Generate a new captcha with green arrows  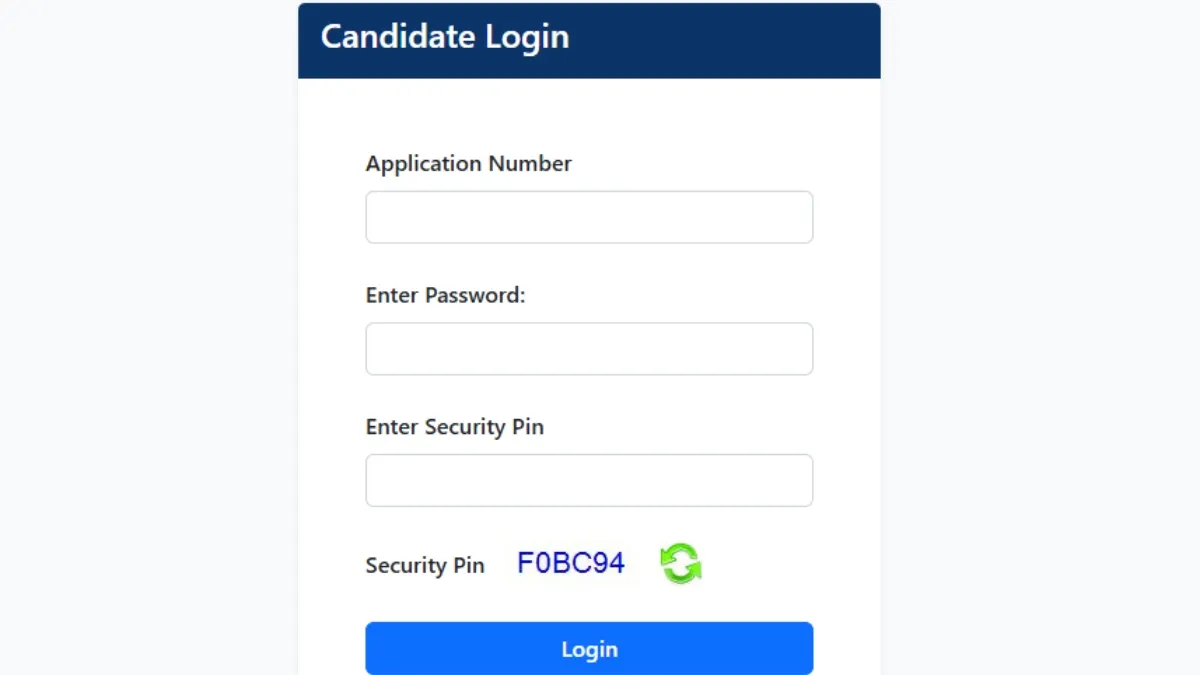681,563
